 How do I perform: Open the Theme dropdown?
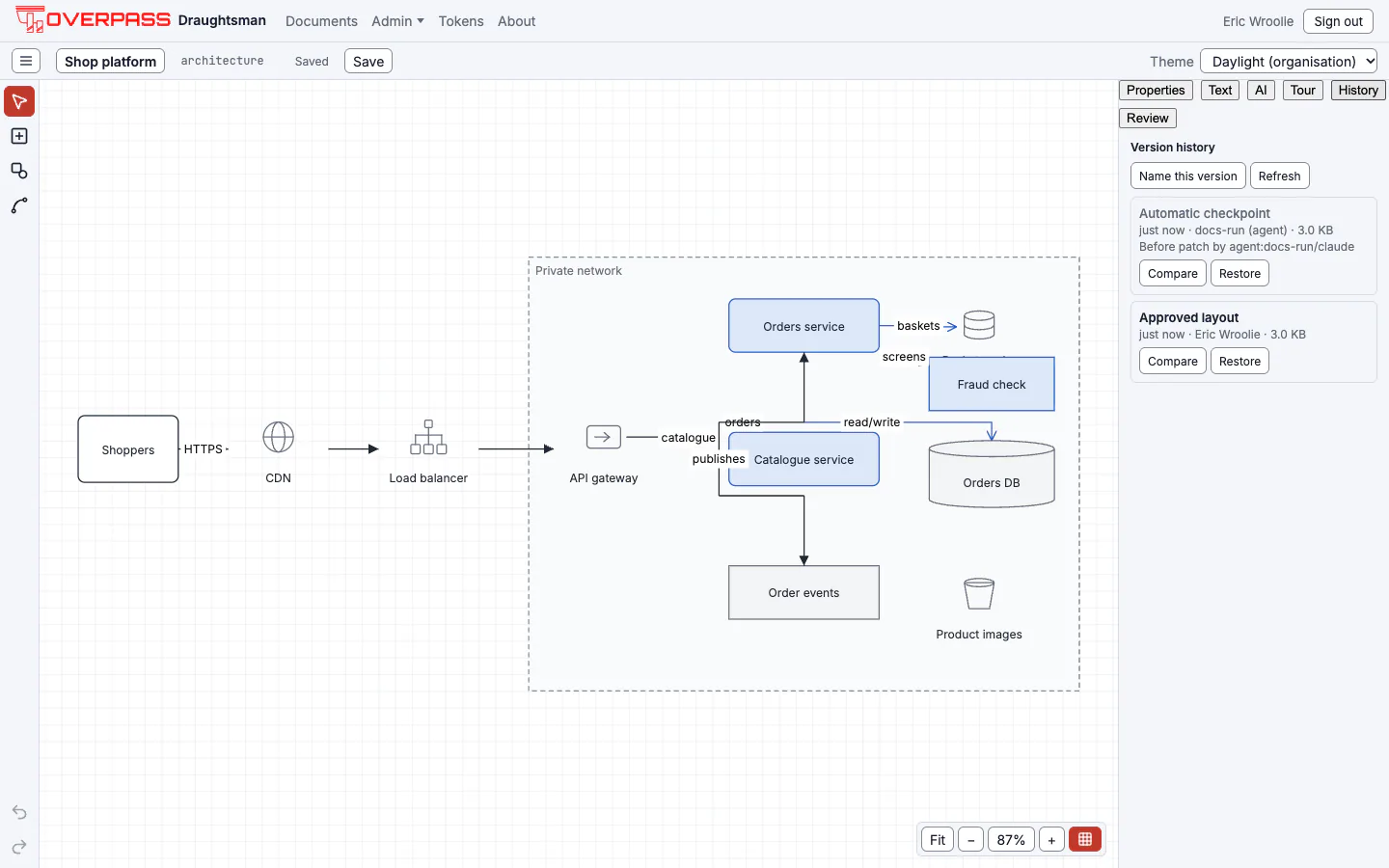pyautogui.click(x=1289, y=61)
